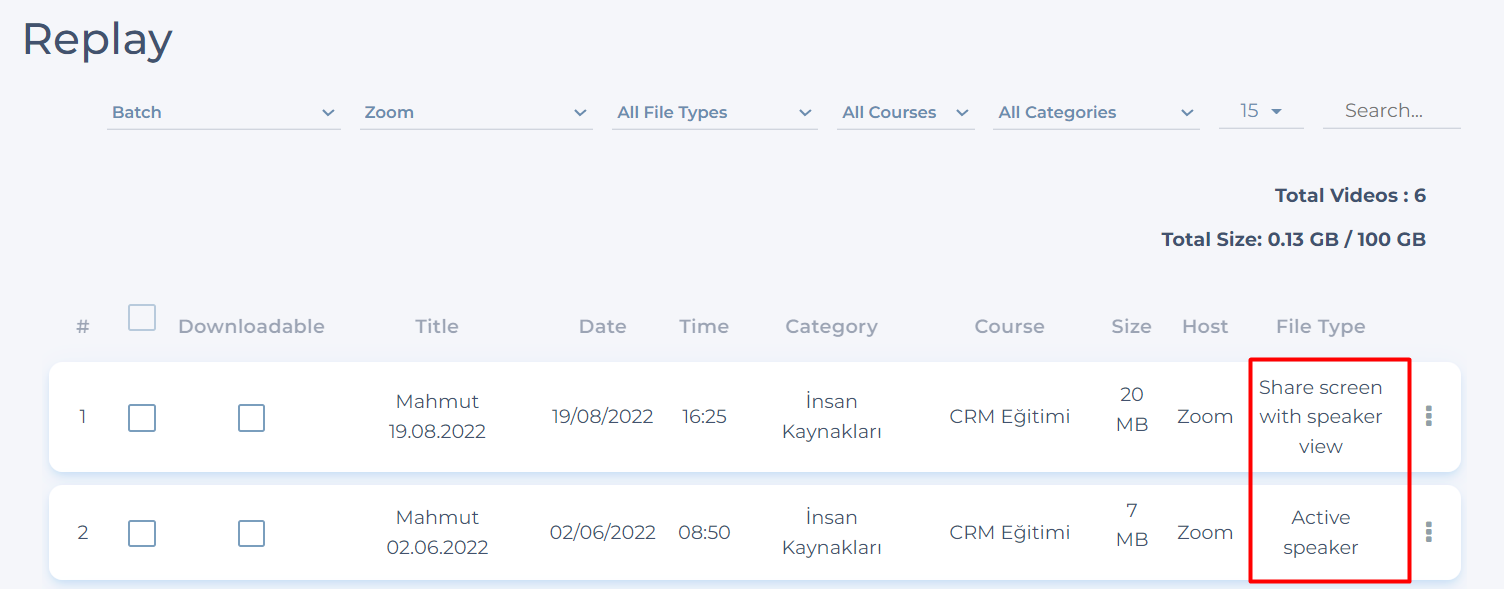This screenshot has width=1504, height=589.
Task: Click the File Type column header
Action: point(1320,326)
